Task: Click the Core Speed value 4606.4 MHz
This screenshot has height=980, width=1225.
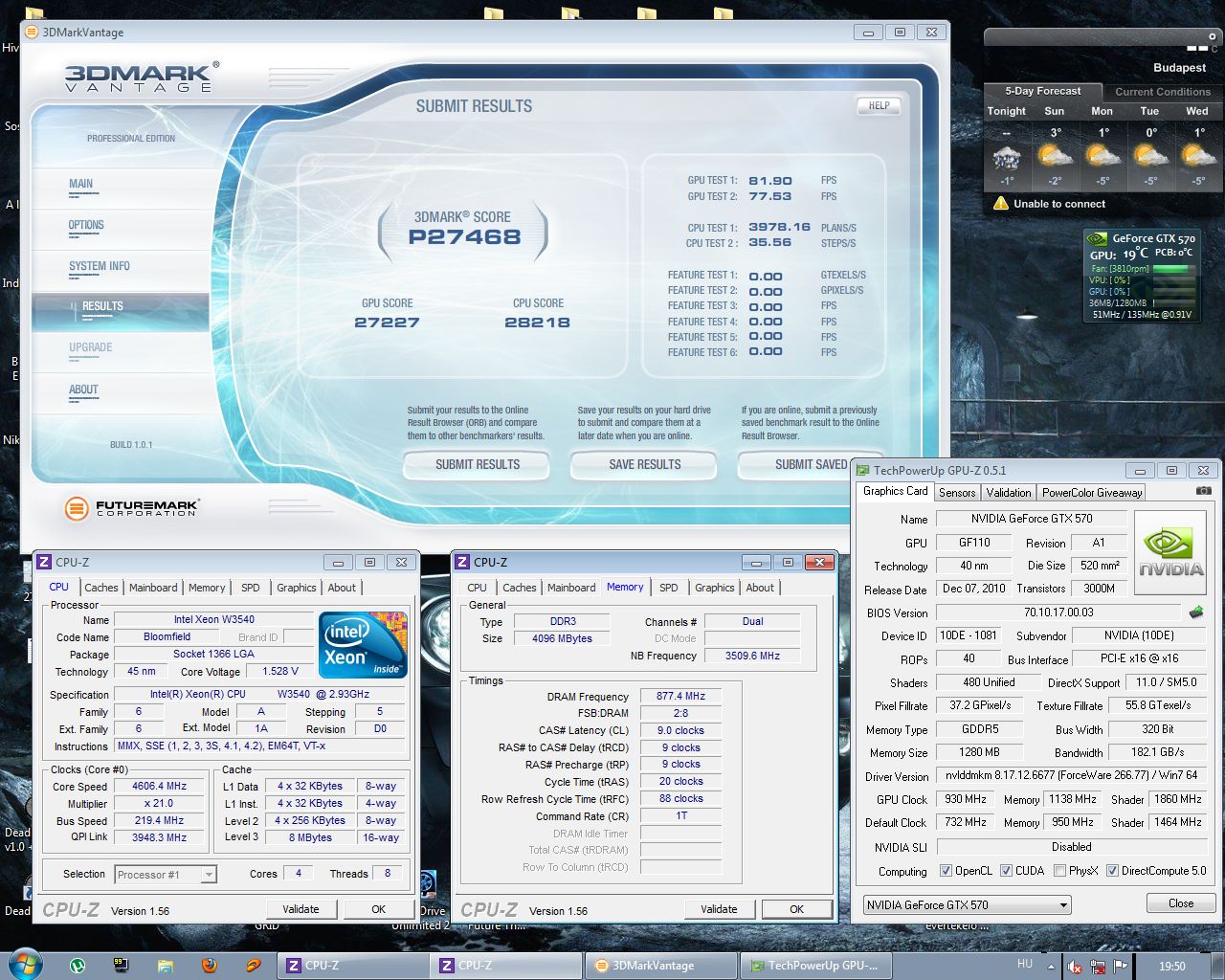Action: point(159,786)
